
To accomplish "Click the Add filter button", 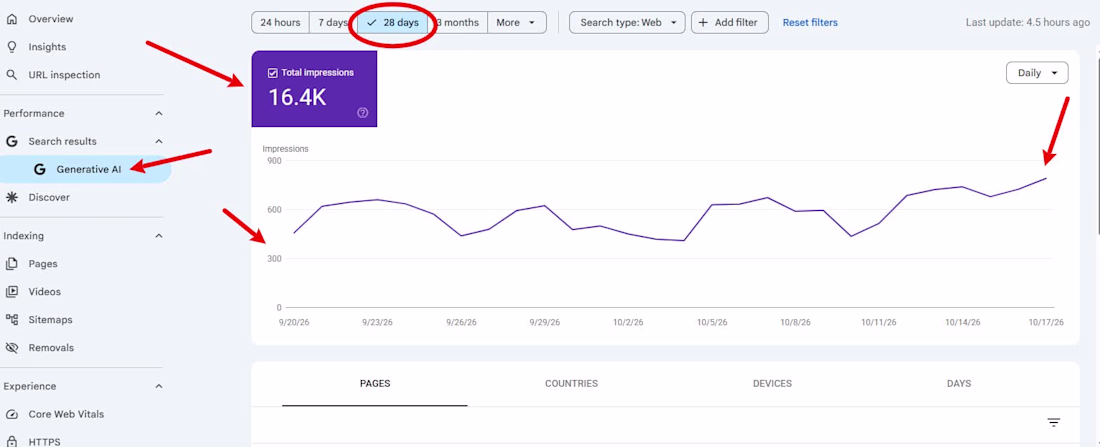I will click(x=730, y=22).
